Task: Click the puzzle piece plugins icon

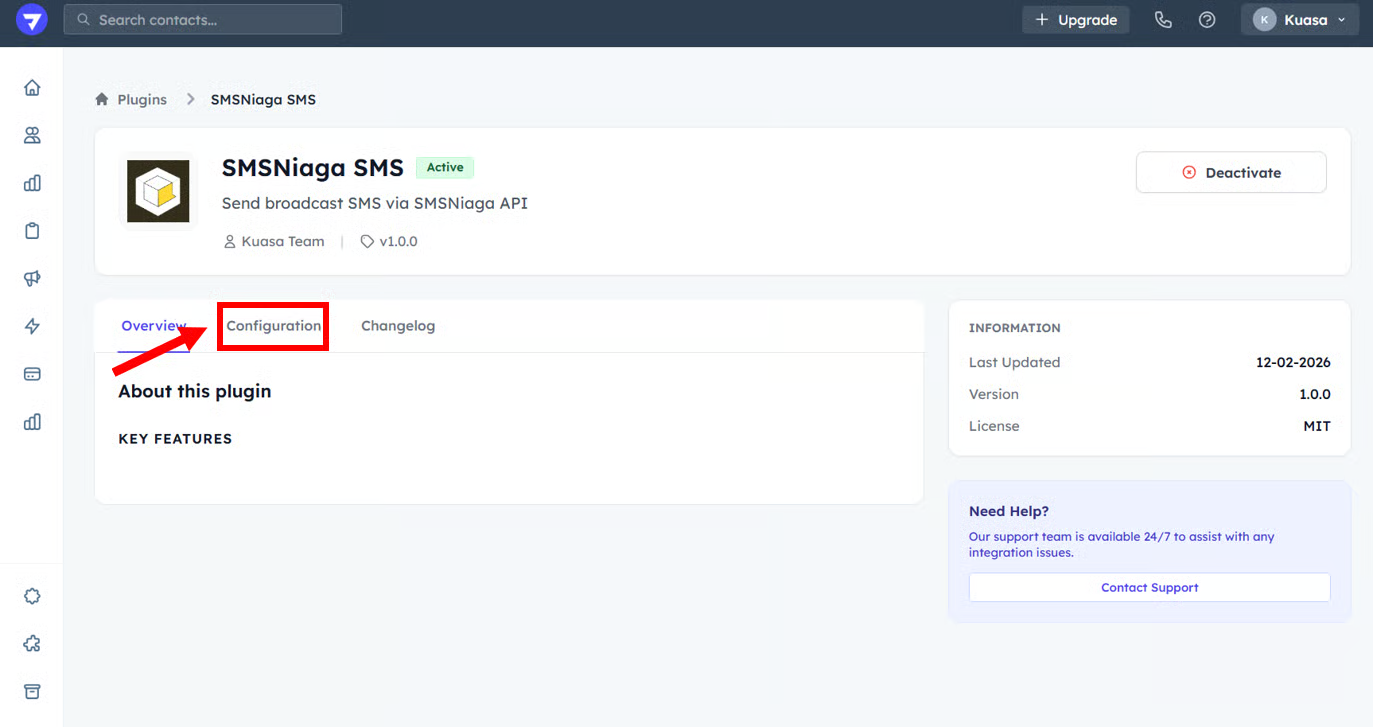Action: pos(32,644)
